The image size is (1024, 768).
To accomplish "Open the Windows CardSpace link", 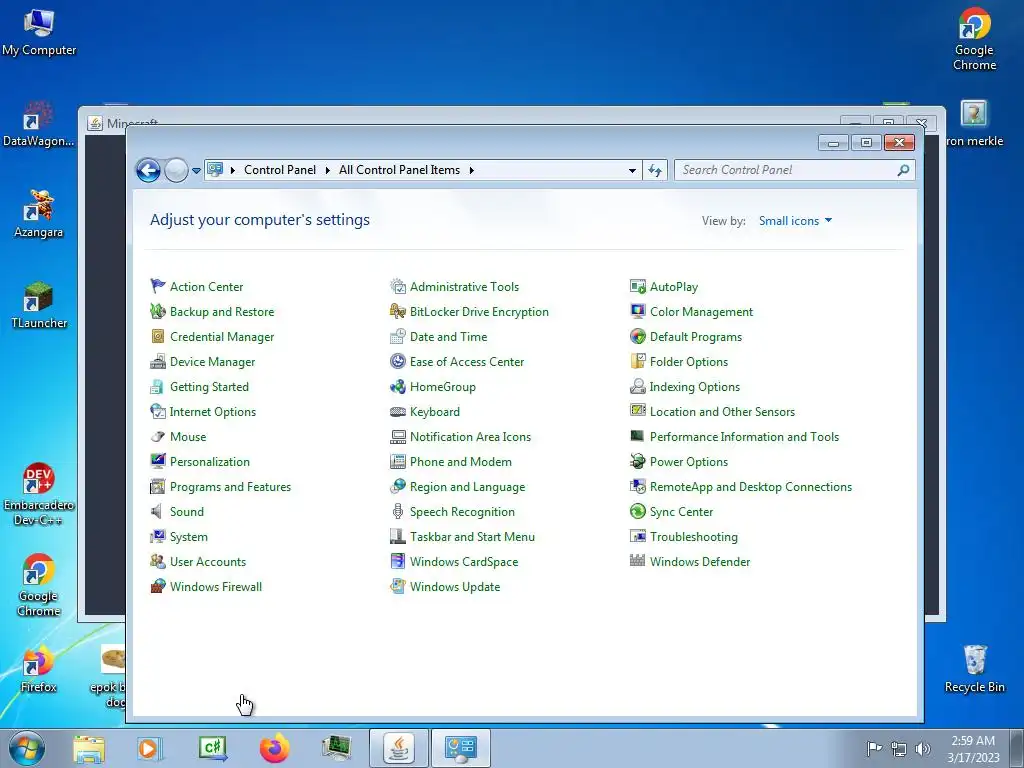I will 464,562.
